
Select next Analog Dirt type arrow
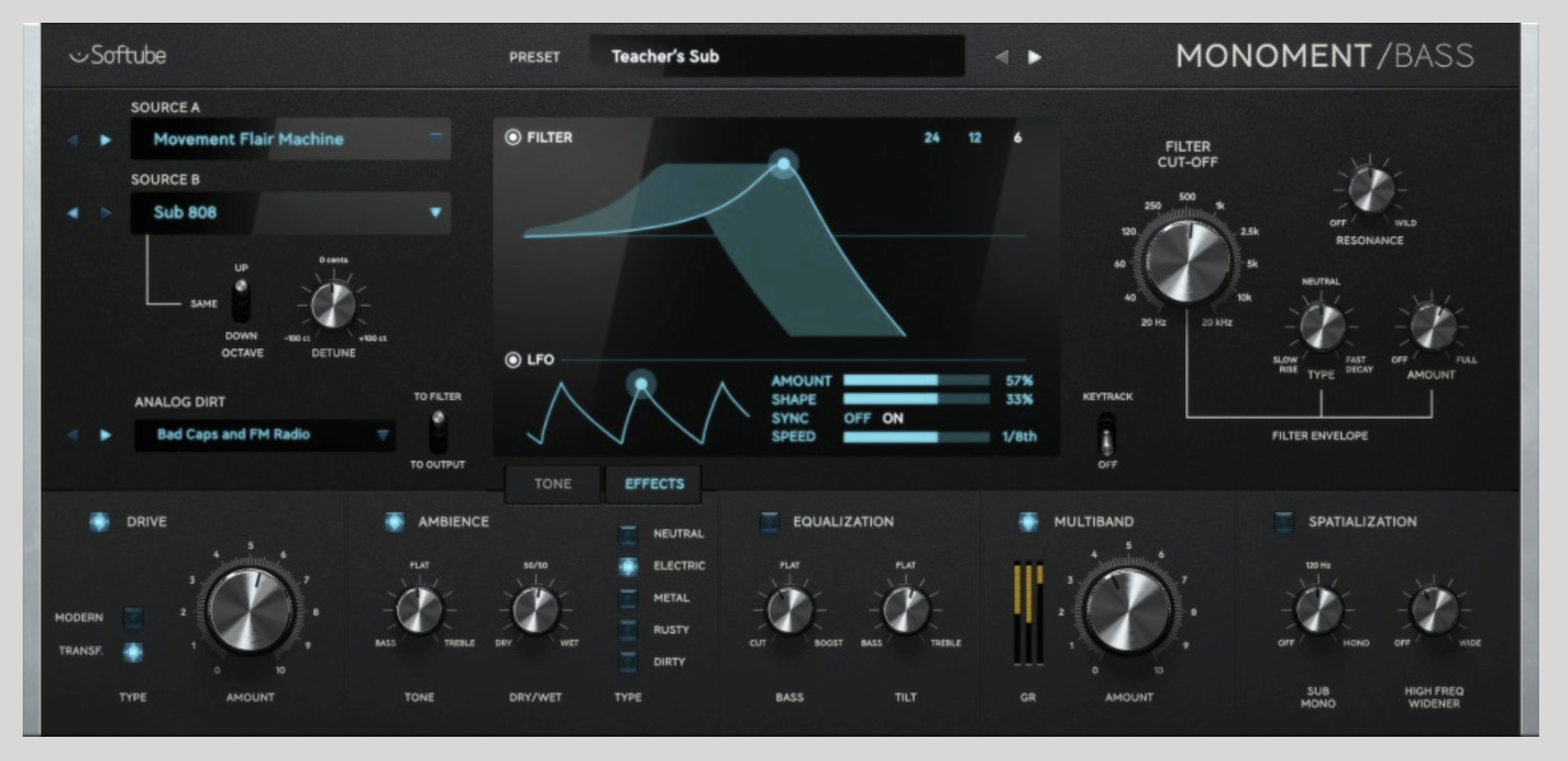point(105,434)
